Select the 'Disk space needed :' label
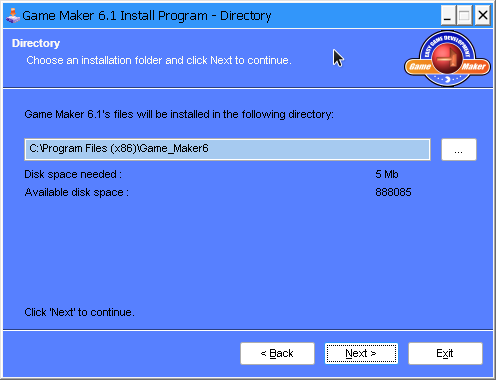 point(73,174)
